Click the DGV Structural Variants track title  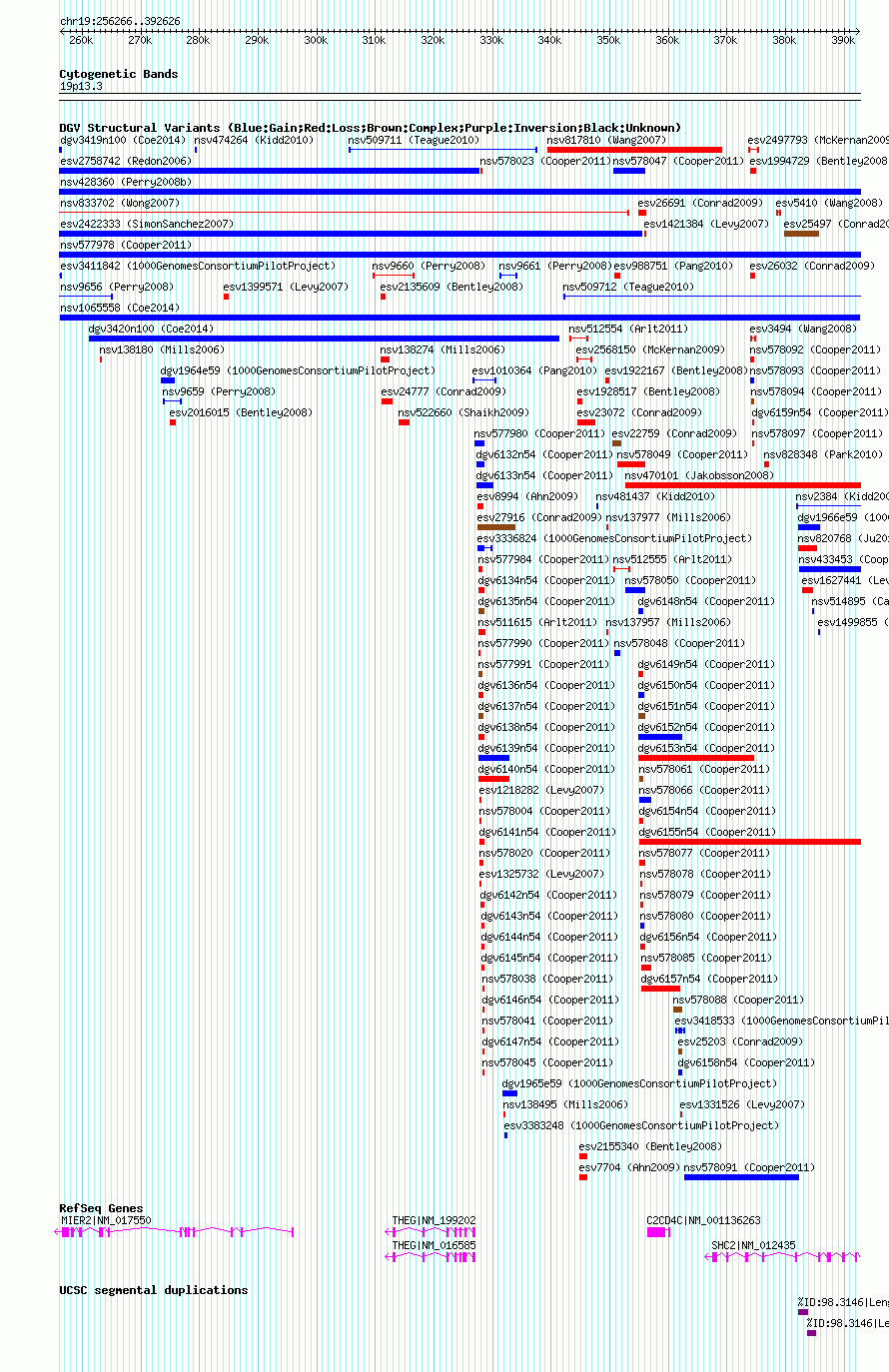click(x=370, y=128)
